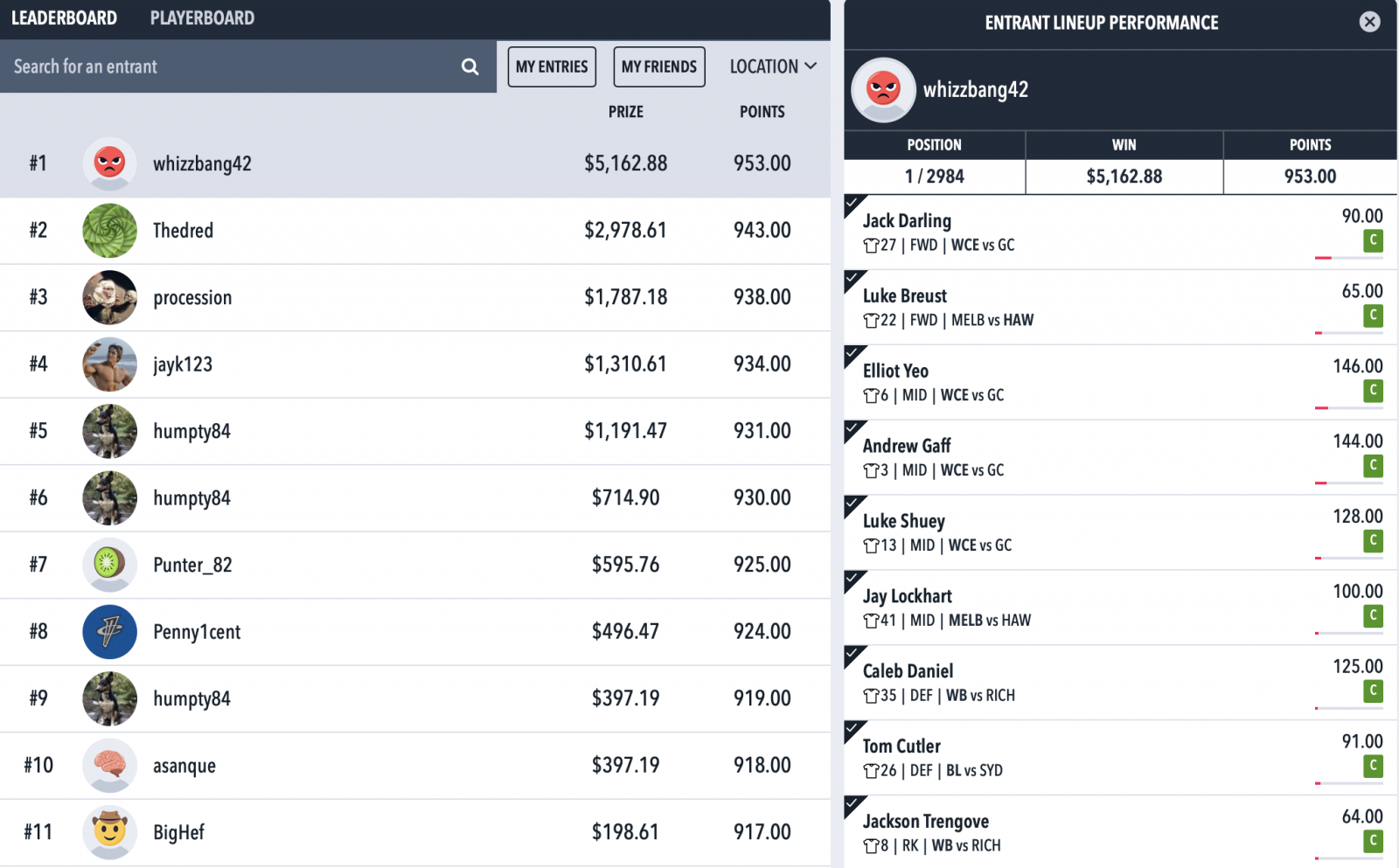Switch to the Playerboard tab
This screenshot has height=868, width=1399.
tap(202, 18)
